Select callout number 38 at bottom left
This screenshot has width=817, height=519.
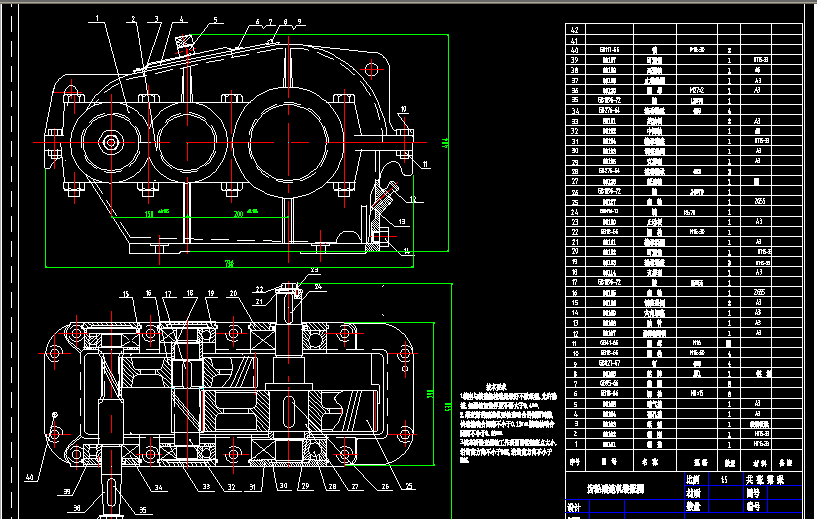(x=77, y=507)
